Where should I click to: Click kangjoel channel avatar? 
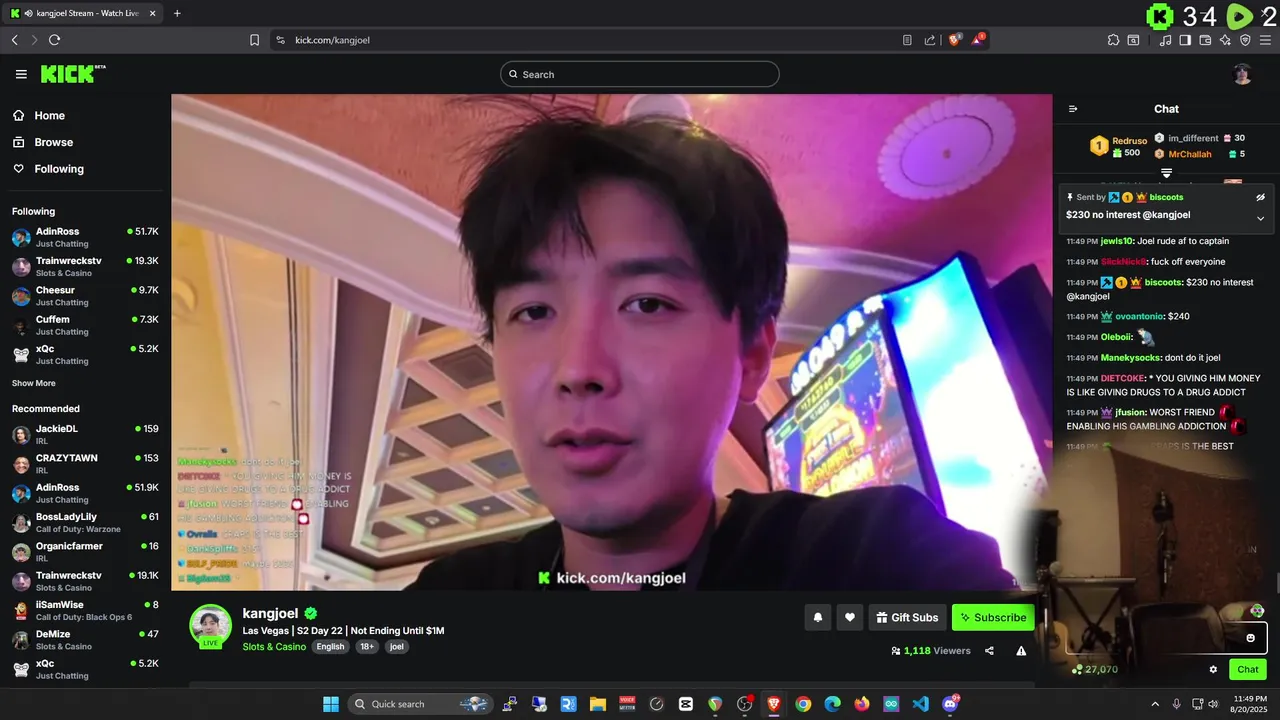(211, 626)
